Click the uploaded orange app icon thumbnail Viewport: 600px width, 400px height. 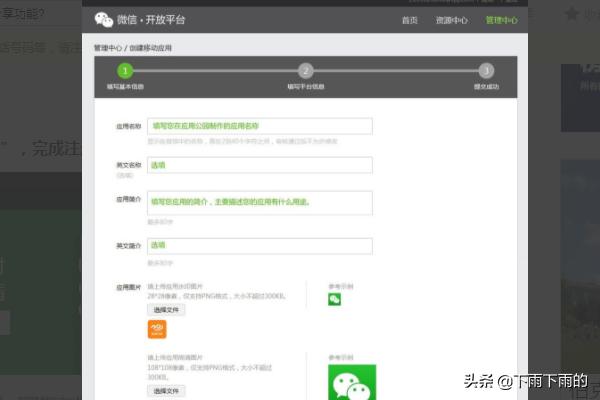(157, 330)
